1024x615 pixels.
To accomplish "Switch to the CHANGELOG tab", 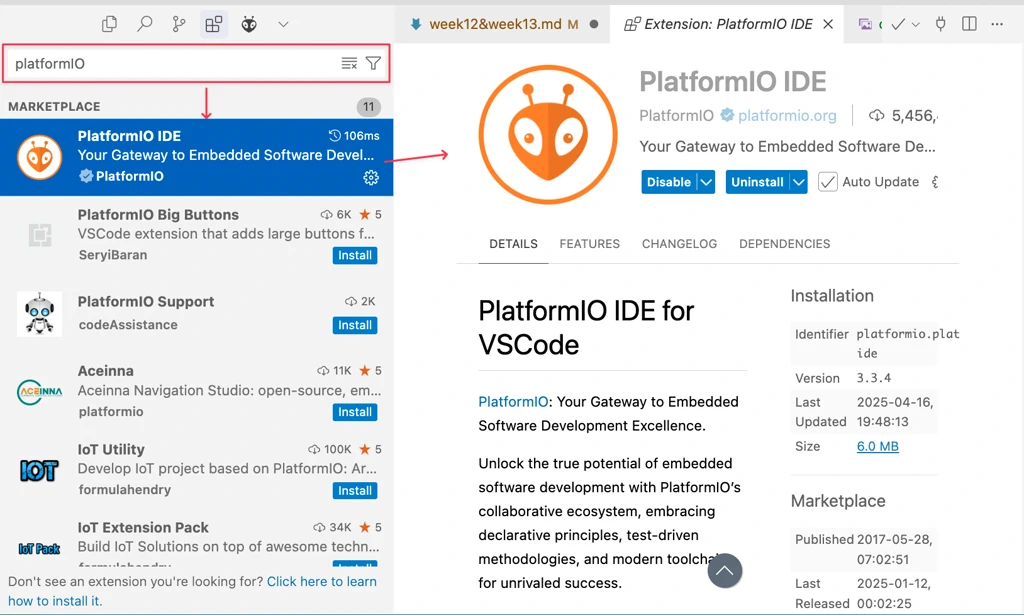I will pyautogui.click(x=679, y=244).
